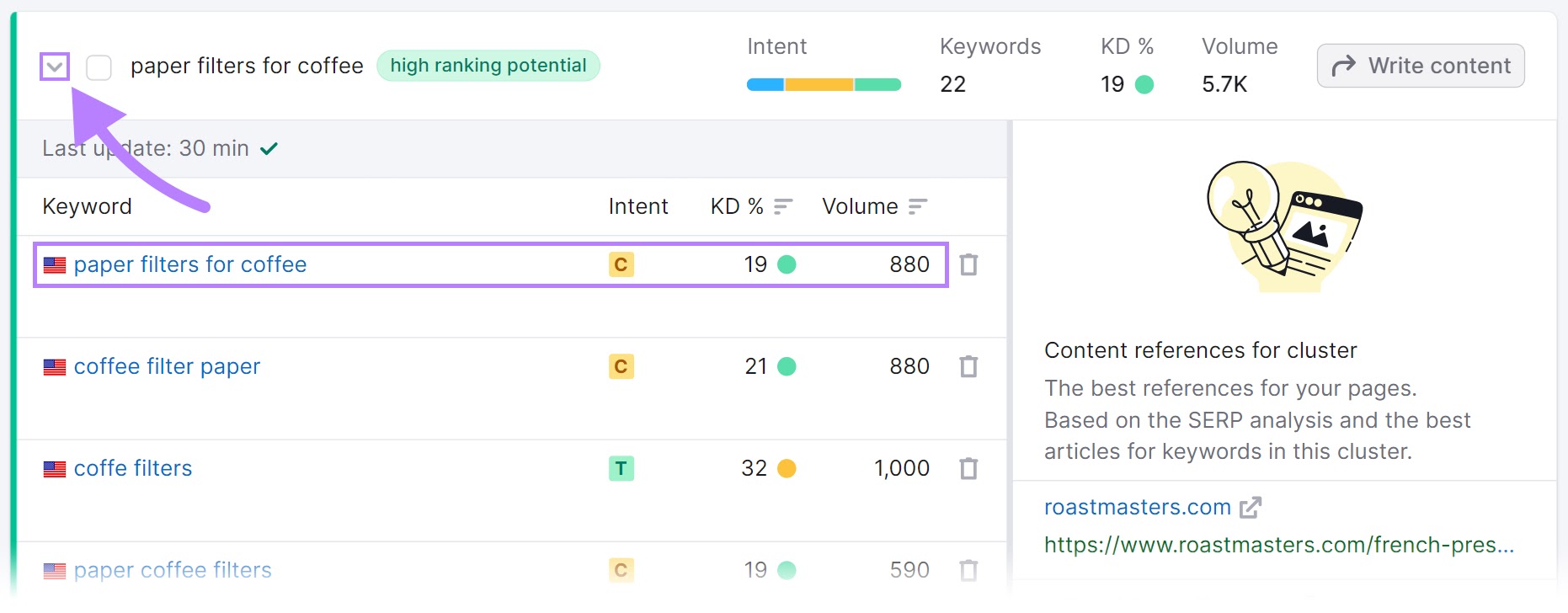The image size is (1568, 613).
Task: Click the external link icon after roastmasters.com
Action: coord(1251,507)
